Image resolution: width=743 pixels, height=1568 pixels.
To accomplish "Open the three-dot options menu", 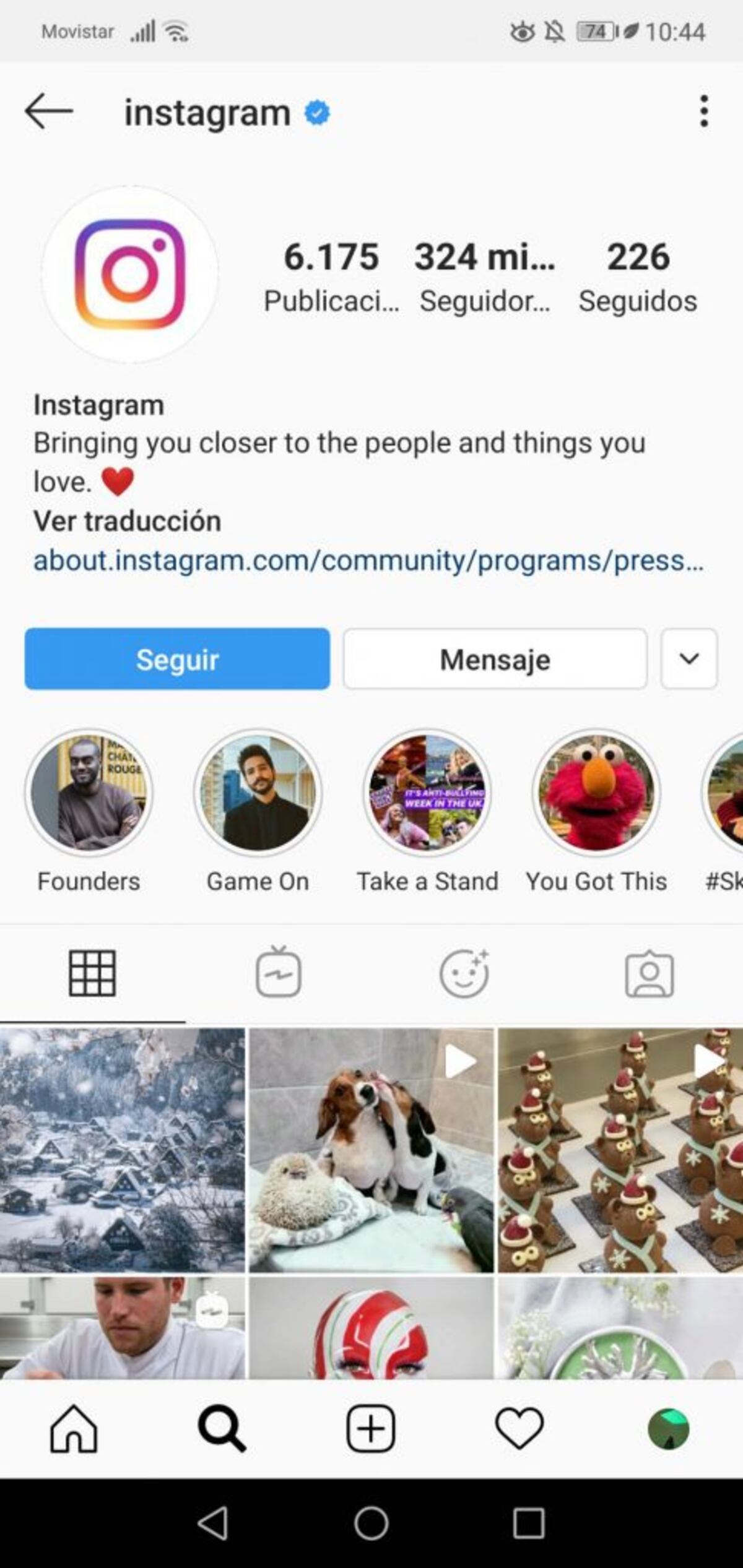I will [703, 111].
